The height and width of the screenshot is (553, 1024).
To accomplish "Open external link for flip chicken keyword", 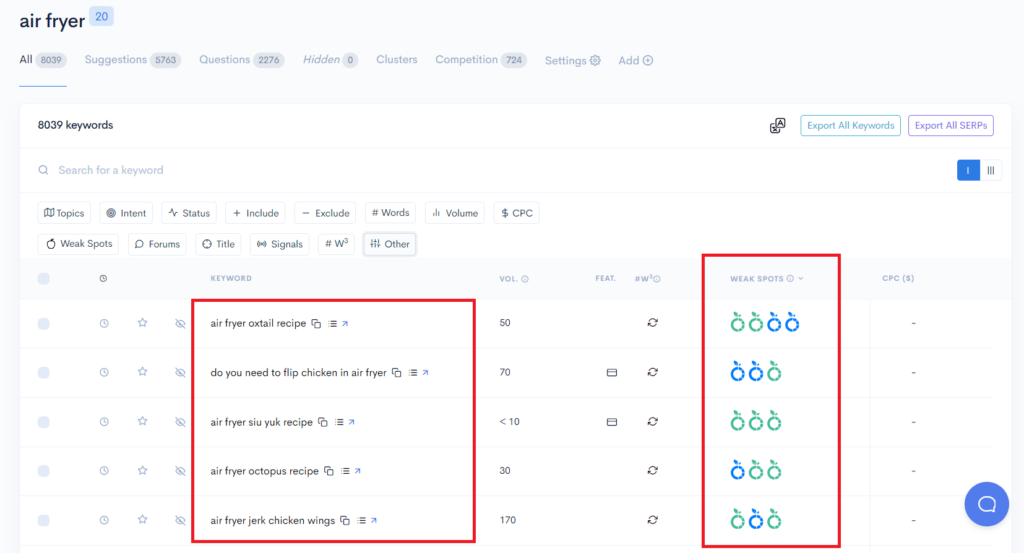I will [x=426, y=373].
